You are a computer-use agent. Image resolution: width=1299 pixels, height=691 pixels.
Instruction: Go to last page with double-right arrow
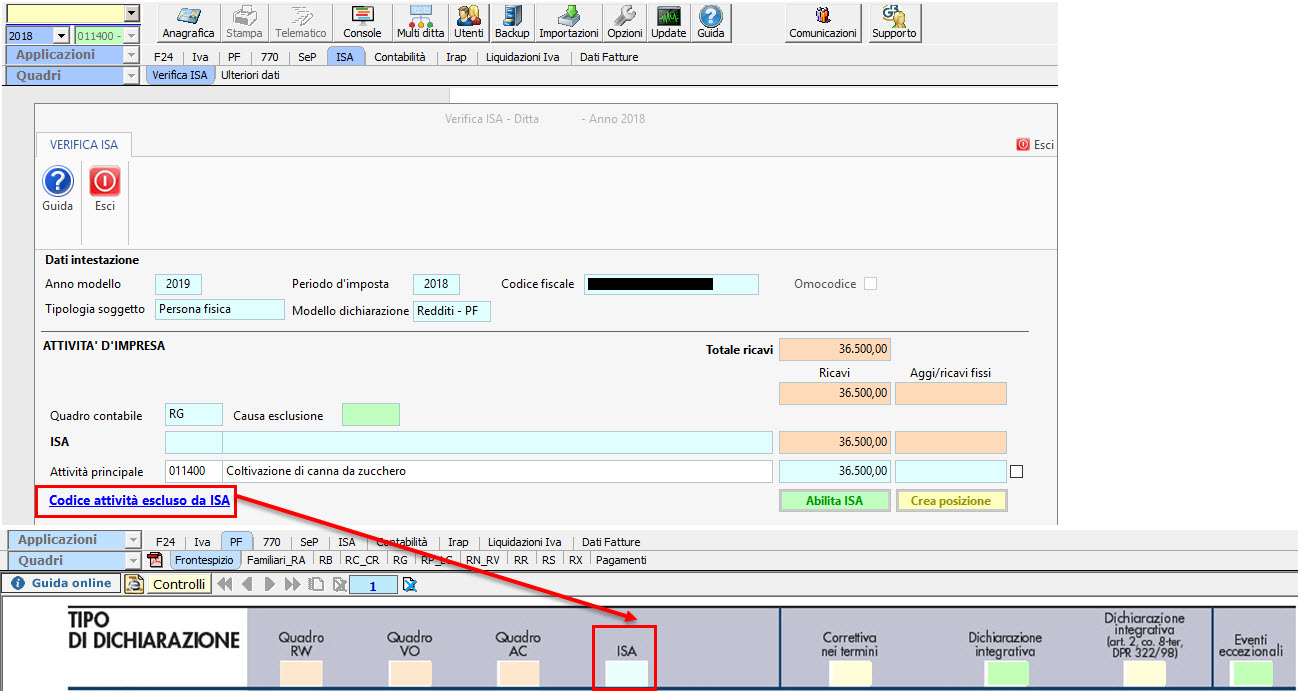(x=293, y=584)
